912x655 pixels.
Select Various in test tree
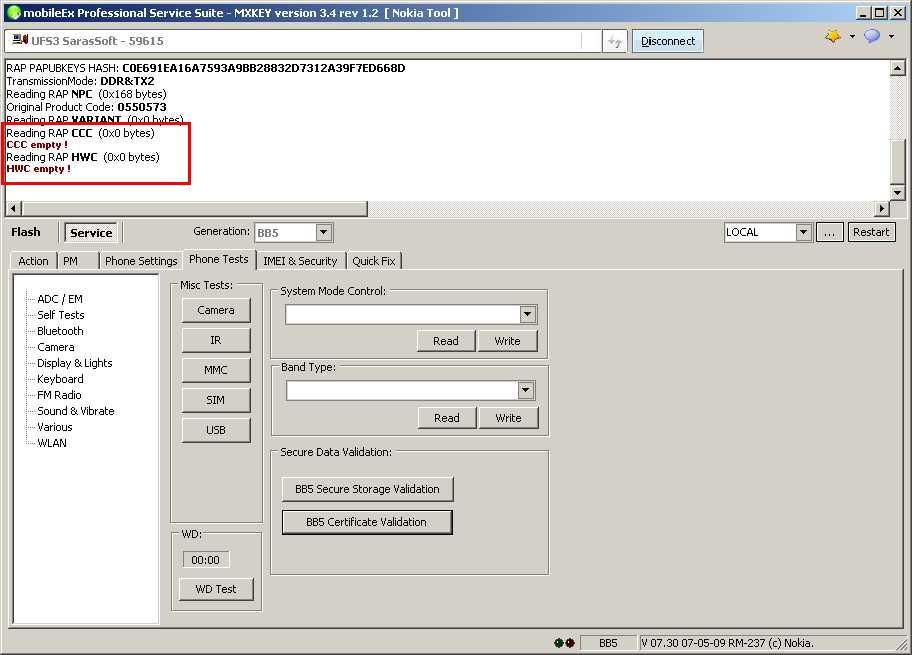[55, 427]
